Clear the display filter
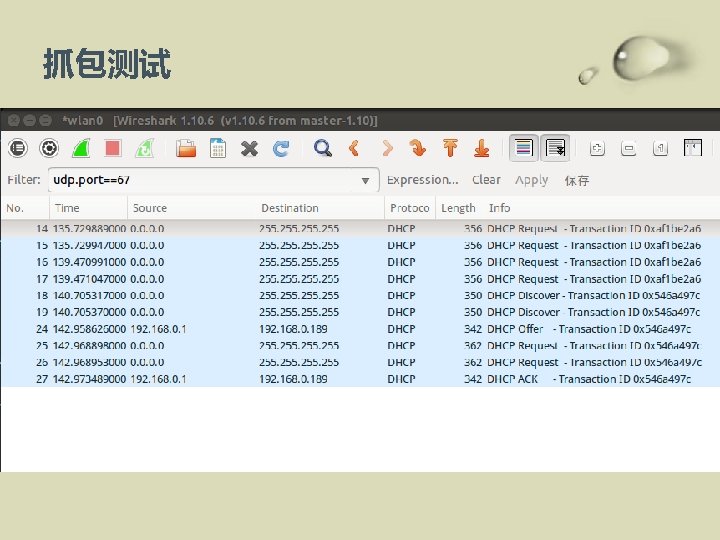Viewport: 720px width, 540px height. [486, 180]
